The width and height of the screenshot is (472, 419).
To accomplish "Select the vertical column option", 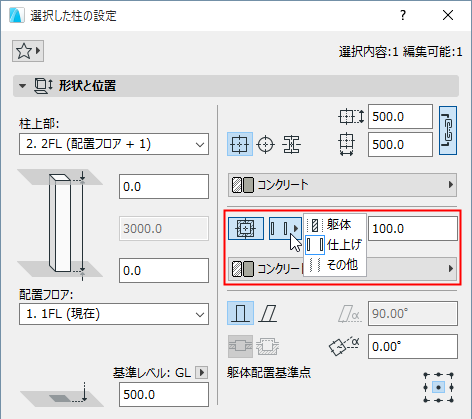I will click(x=241, y=313).
